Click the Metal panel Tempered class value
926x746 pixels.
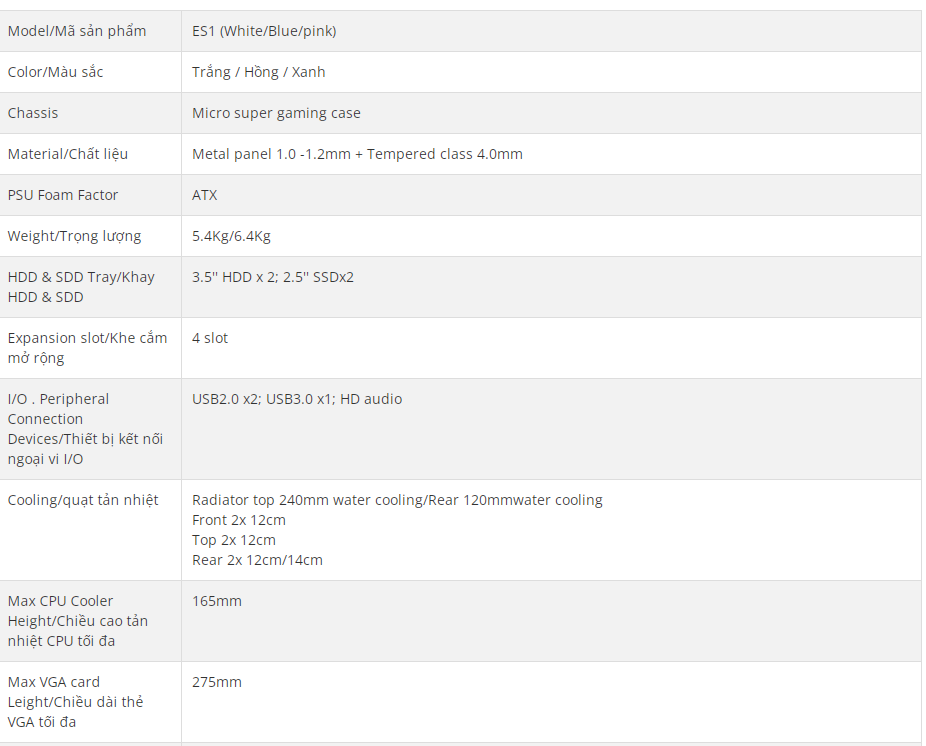coord(357,154)
